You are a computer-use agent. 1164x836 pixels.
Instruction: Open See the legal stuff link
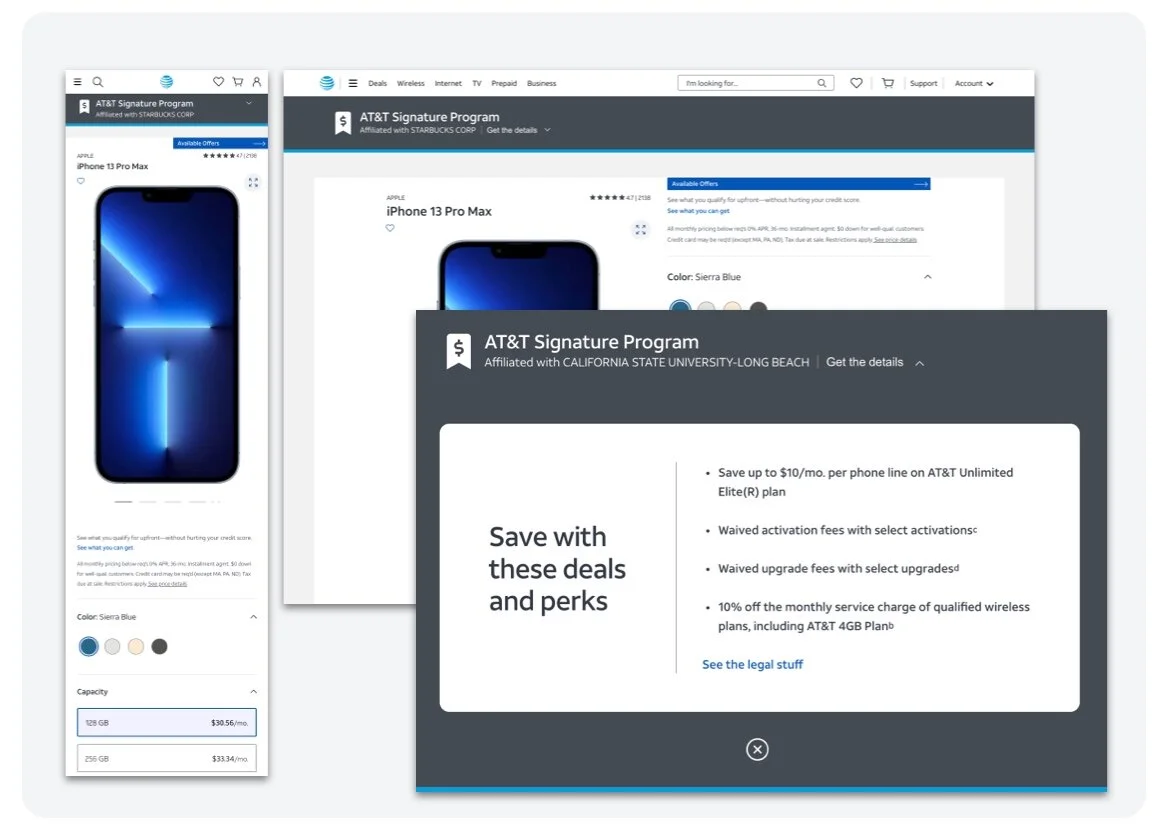tap(752, 664)
